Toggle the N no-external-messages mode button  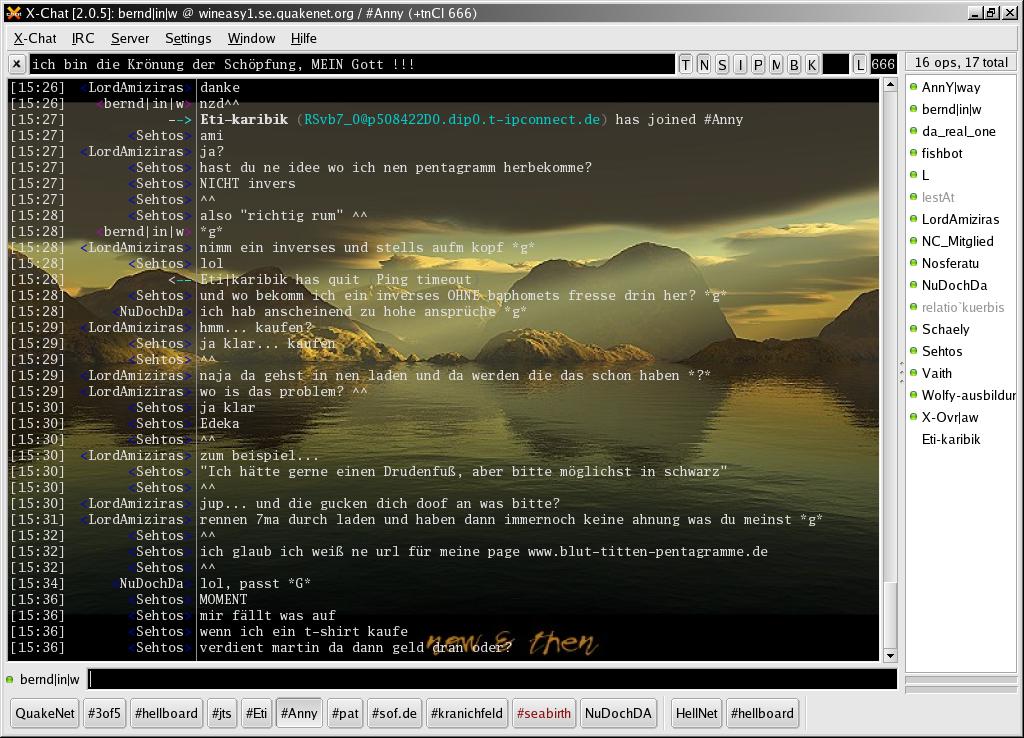click(x=704, y=64)
